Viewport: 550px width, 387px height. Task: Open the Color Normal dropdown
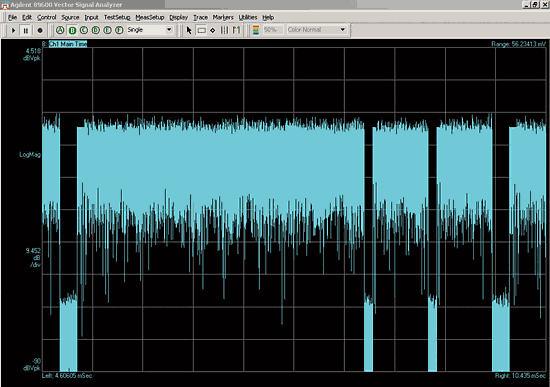[343, 30]
